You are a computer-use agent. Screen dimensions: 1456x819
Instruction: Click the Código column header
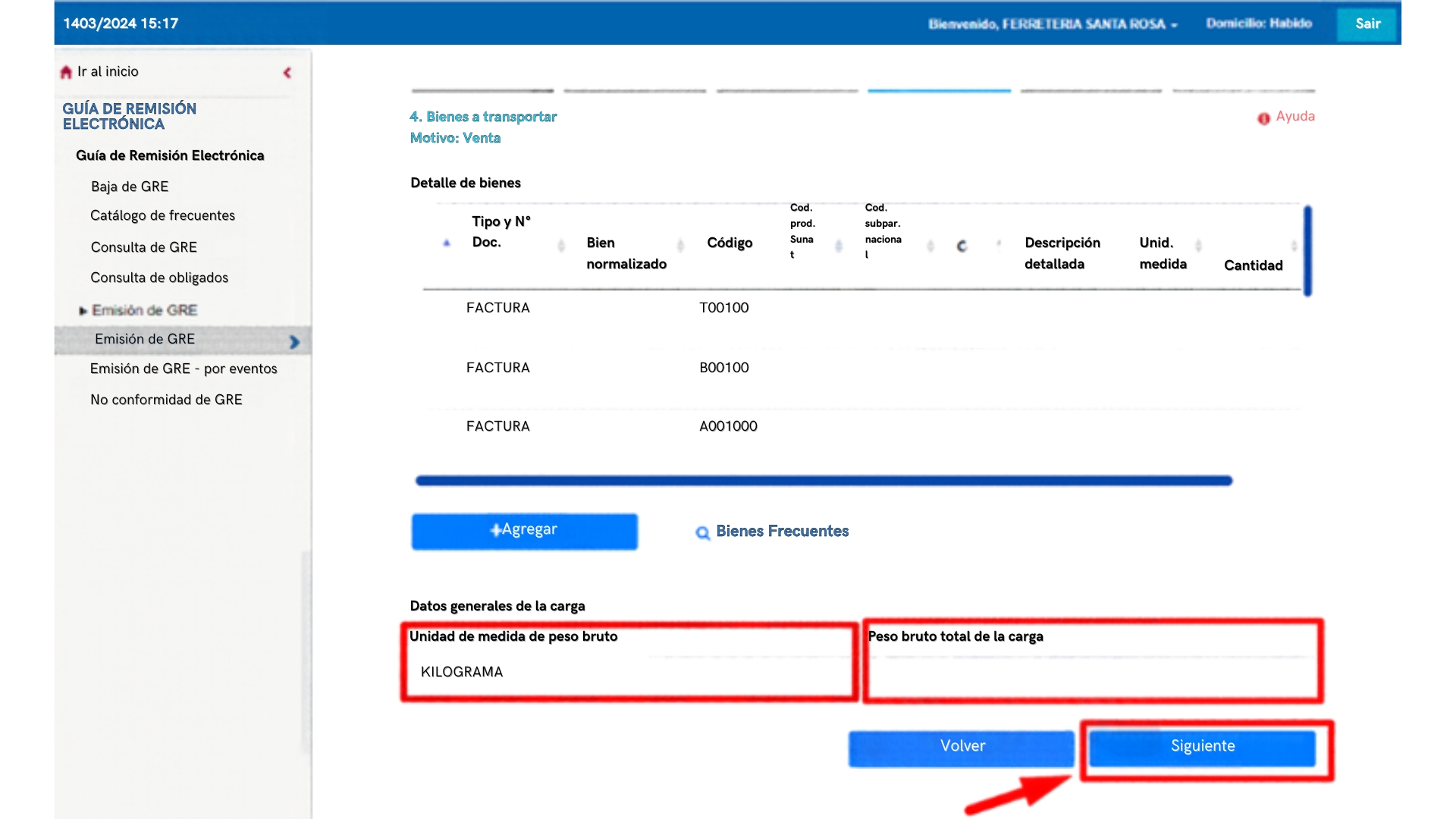tap(730, 243)
